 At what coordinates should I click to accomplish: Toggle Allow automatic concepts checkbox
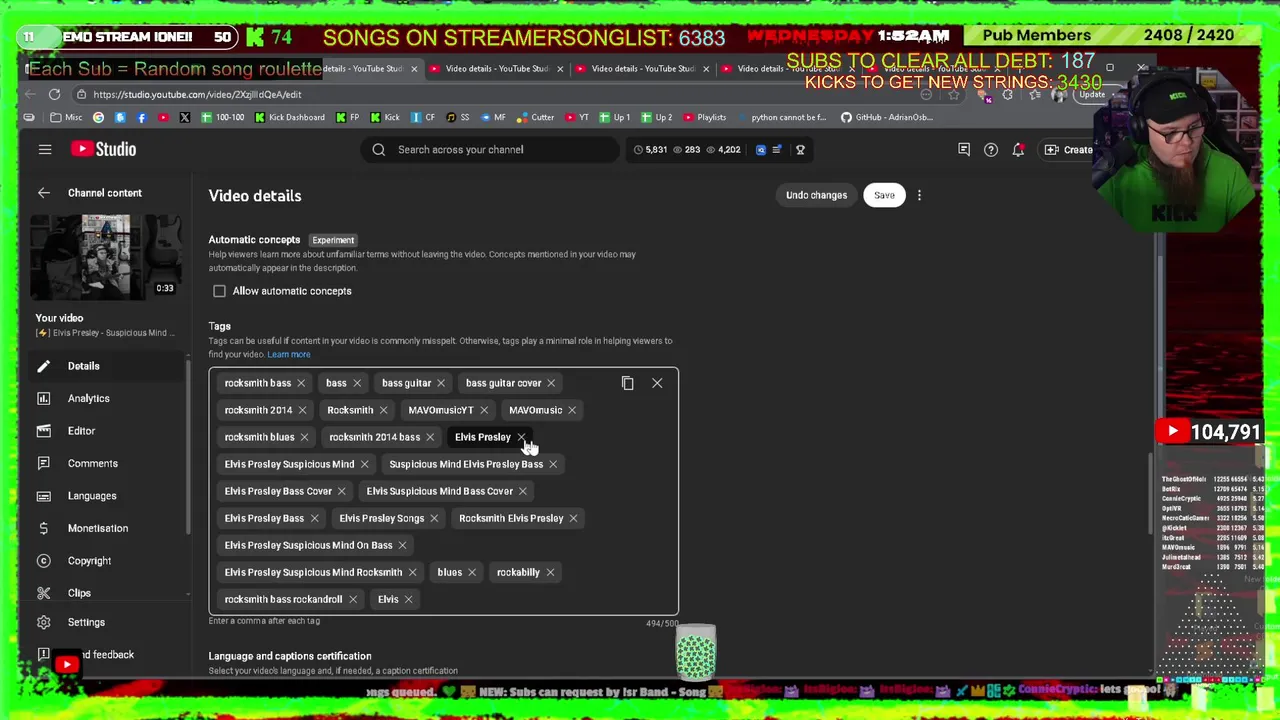tap(219, 291)
